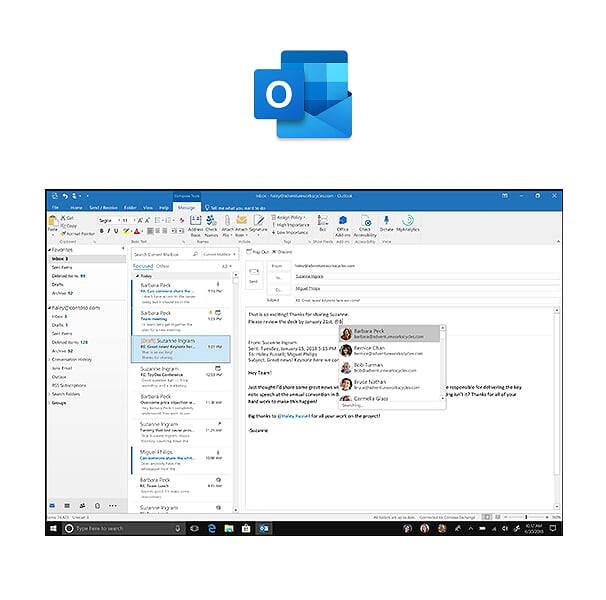Switch to Mail view in navigation bar
This screenshot has width=606, height=600.
[x=53, y=506]
